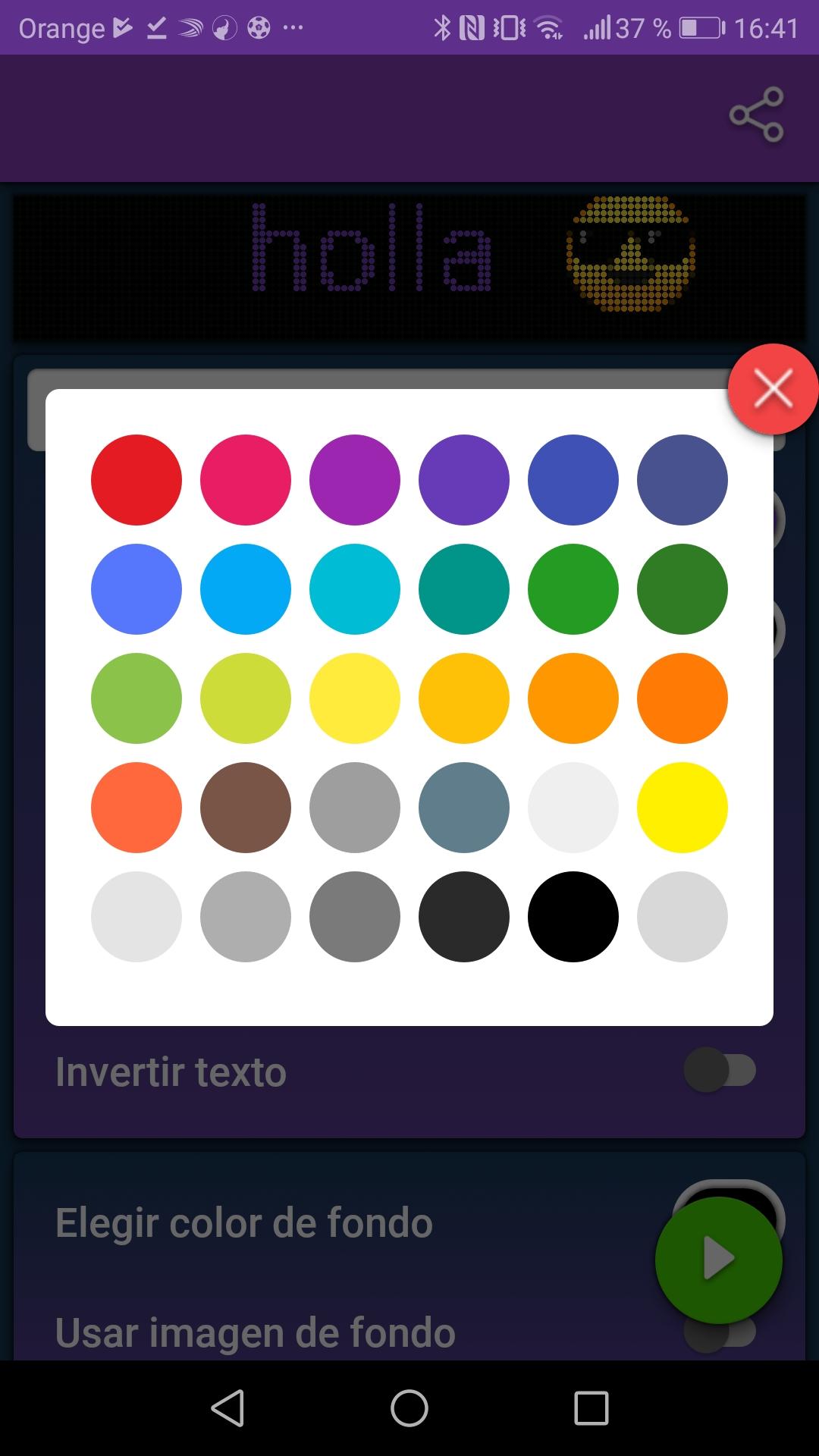The height and width of the screenshot is (1456, 819).
Task: Tap the NFC icon in the status bar
Action: 472,28
